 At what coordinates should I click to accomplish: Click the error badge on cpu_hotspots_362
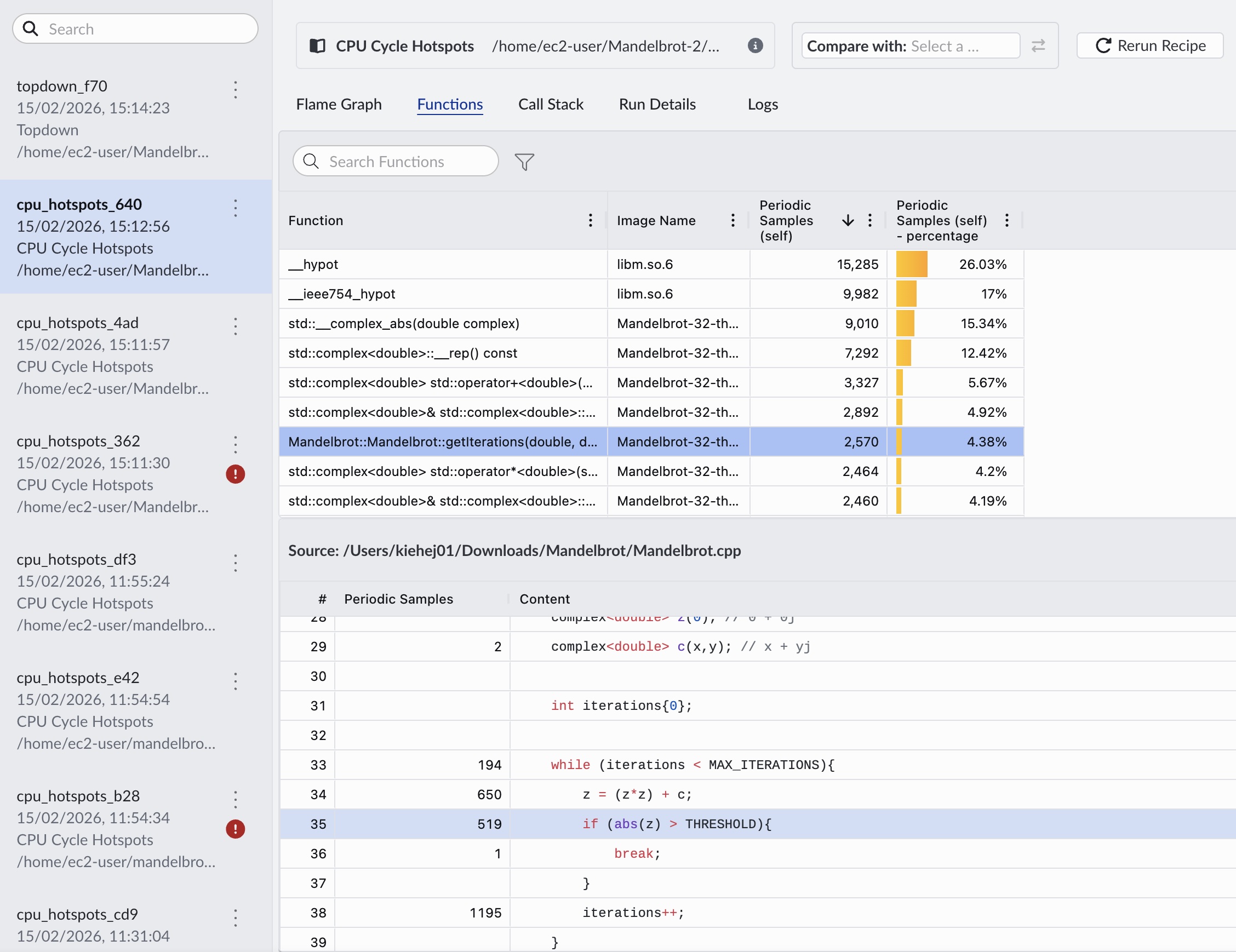[236, 475]
